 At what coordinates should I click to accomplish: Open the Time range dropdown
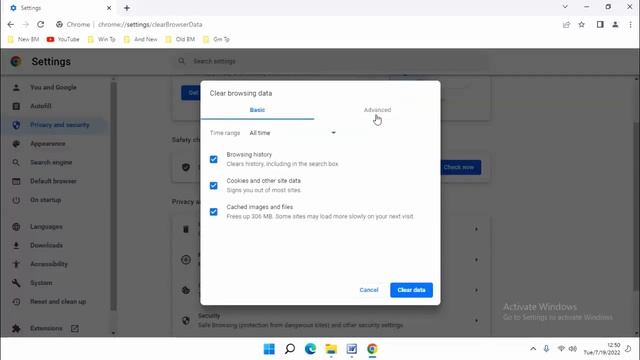tap(292, 133)
